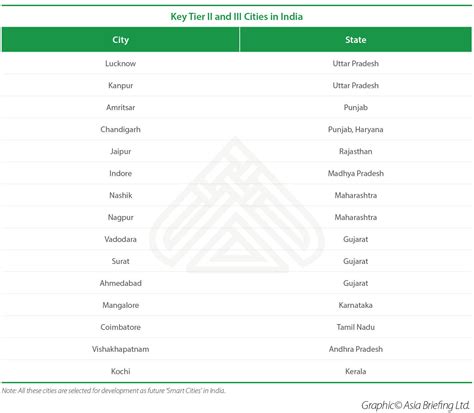Click the City column header

[x=120, y=40]
